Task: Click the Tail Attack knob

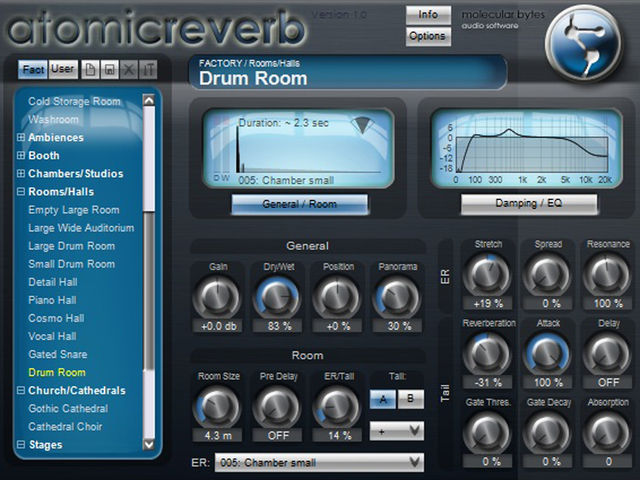Action: (x=547, y=354)
